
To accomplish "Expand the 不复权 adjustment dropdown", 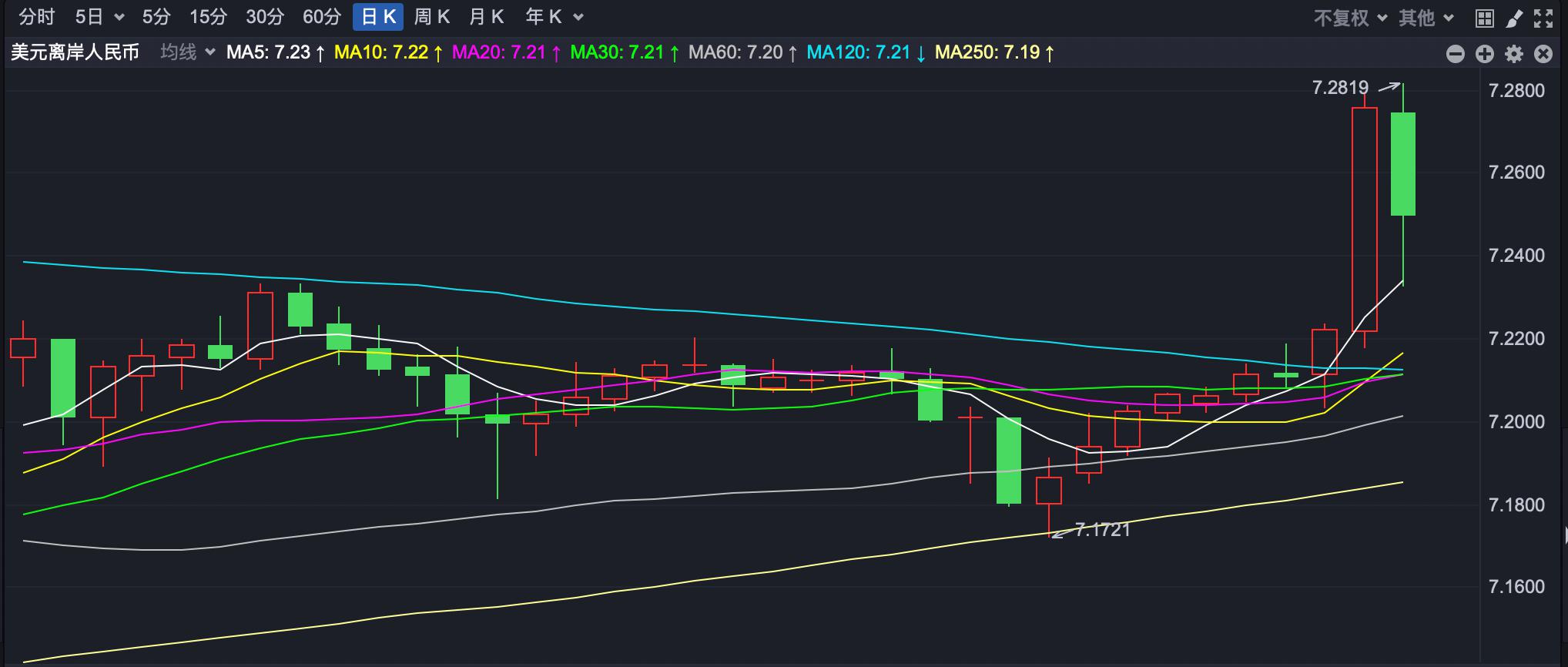I will (1350, 18).
